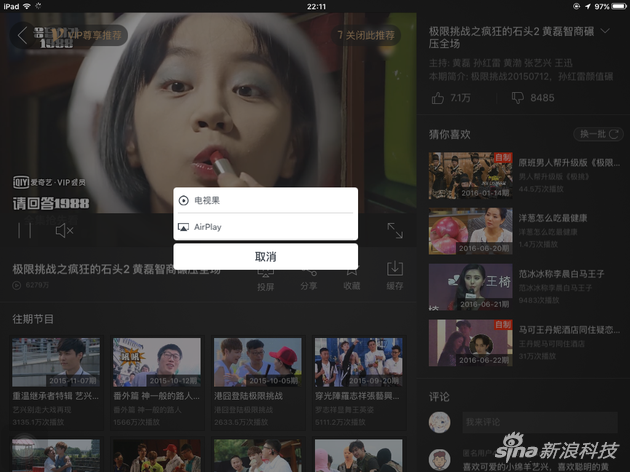
Task: Select the 电视果 casting option
Action: (x=266, y=200)
